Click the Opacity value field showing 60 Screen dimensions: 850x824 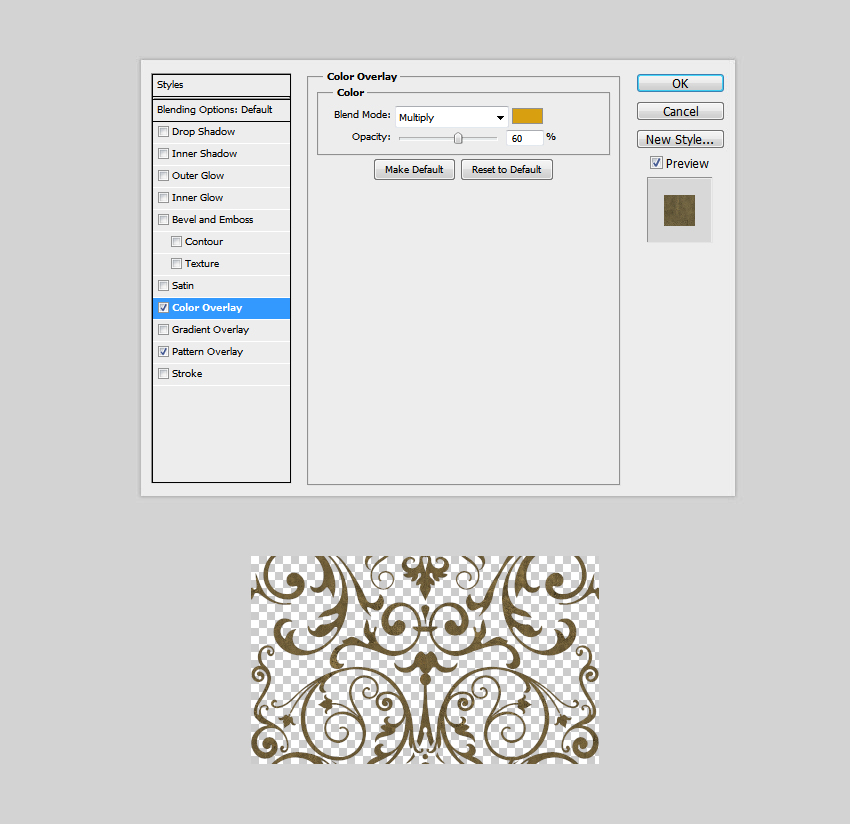click(x=524, y=138)
